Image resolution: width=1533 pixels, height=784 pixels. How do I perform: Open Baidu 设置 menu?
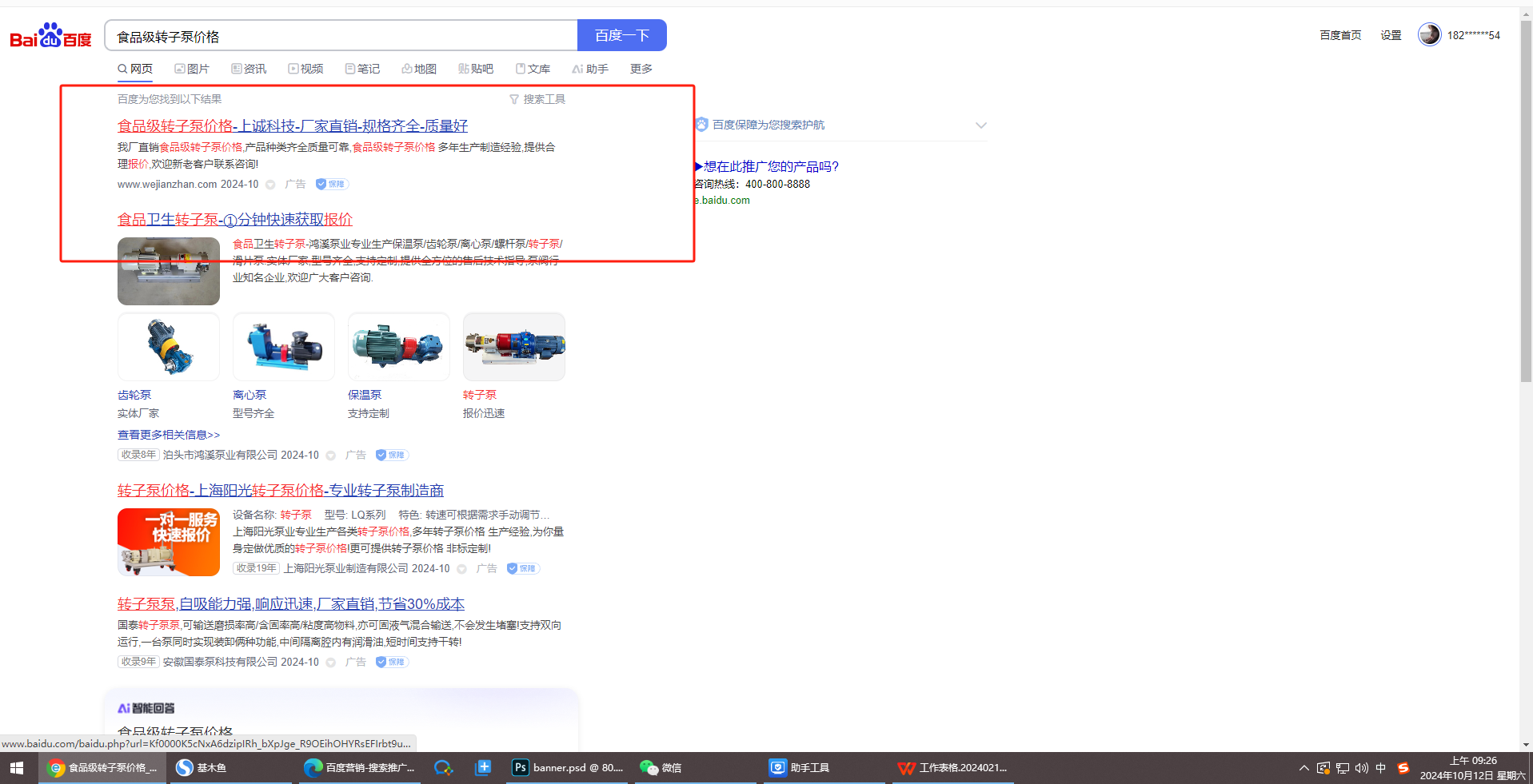(1391, 35)
